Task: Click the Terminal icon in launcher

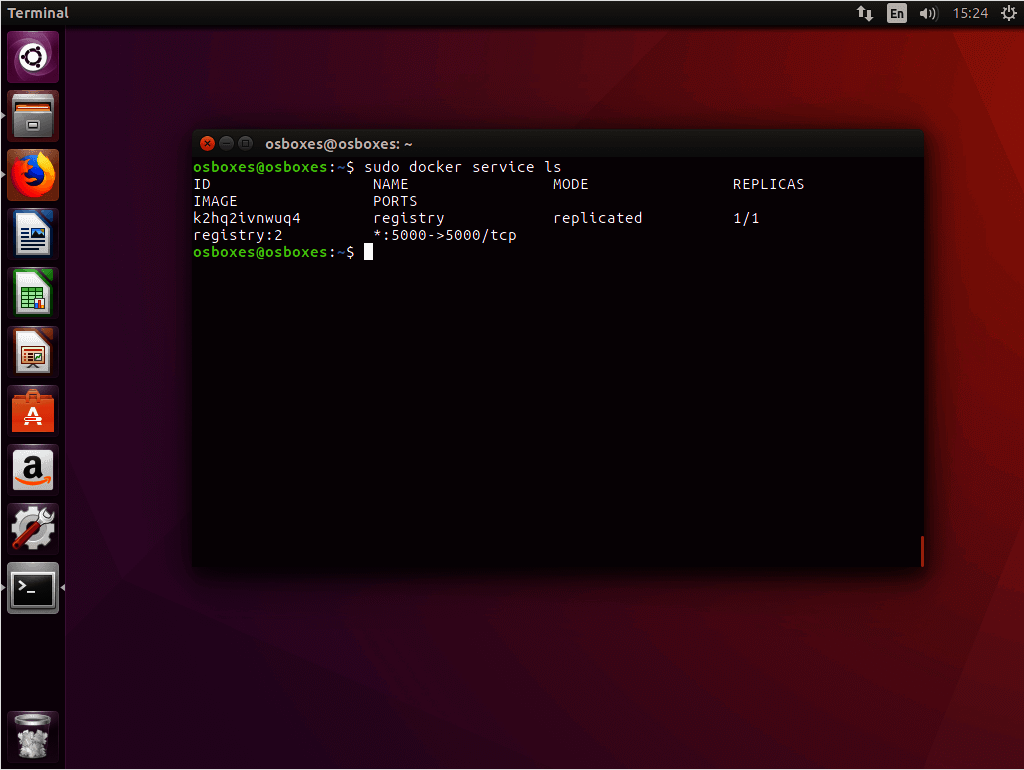Action: click(x=33, y=588)
